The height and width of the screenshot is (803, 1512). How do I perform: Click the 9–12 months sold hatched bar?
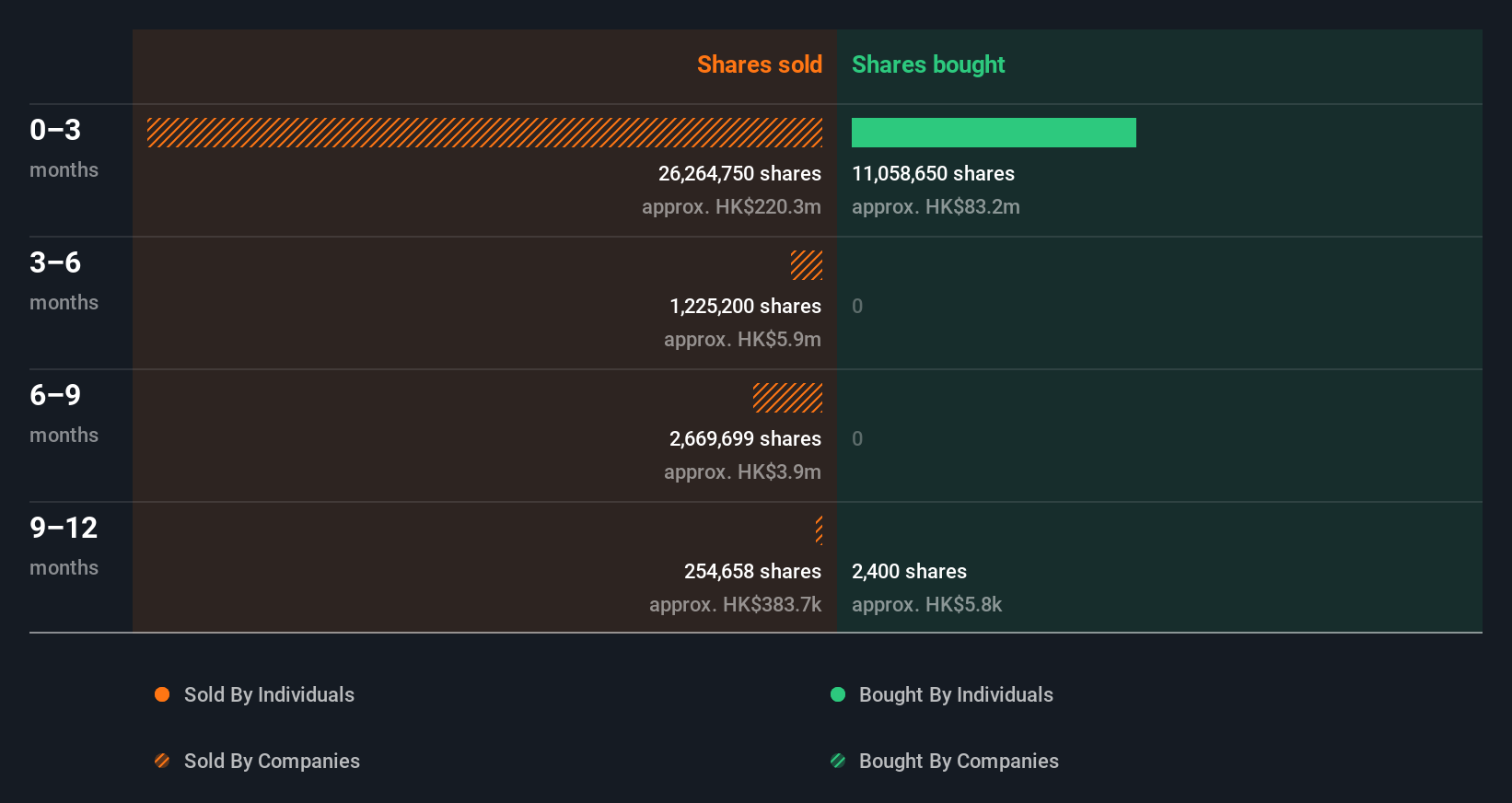819,530
